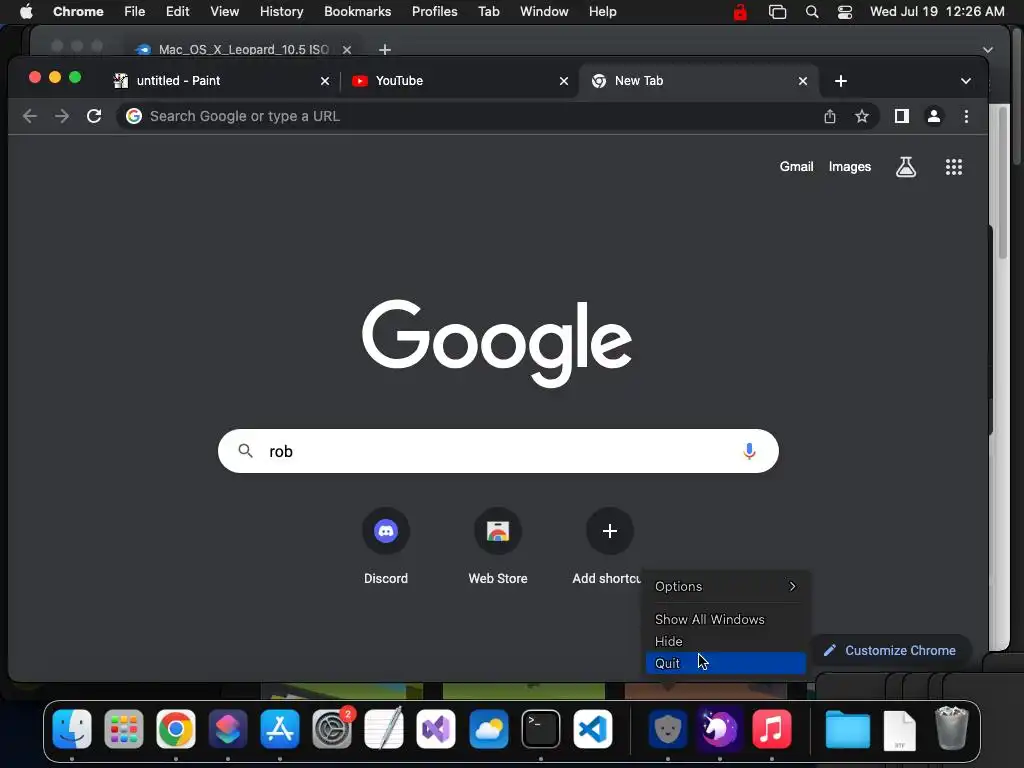Open Weather app in the dock
The height and width of the screenshot is (768, 1024).
pyautogui.click(x=488, y=729)
